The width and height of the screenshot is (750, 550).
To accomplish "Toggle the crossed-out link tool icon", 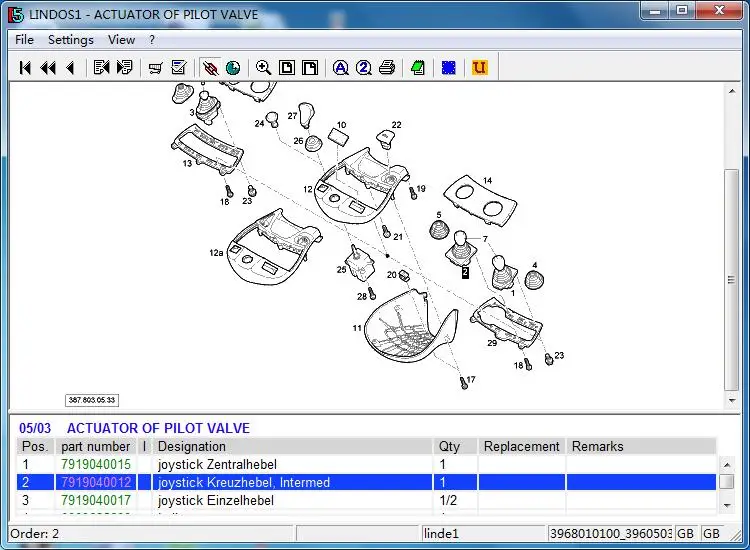I will [x=210, y=68].
